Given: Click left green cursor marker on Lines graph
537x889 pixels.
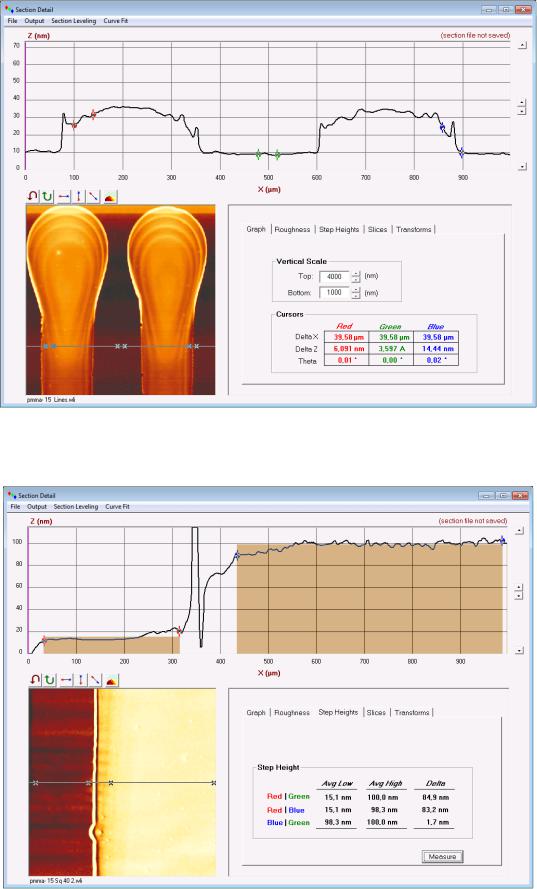Looking at the screenshot, I should 259,154.
